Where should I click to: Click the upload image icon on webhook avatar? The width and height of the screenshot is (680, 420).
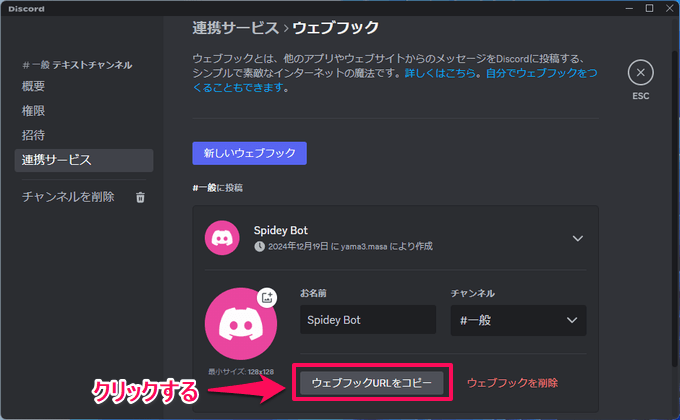(x=267, y=297)
